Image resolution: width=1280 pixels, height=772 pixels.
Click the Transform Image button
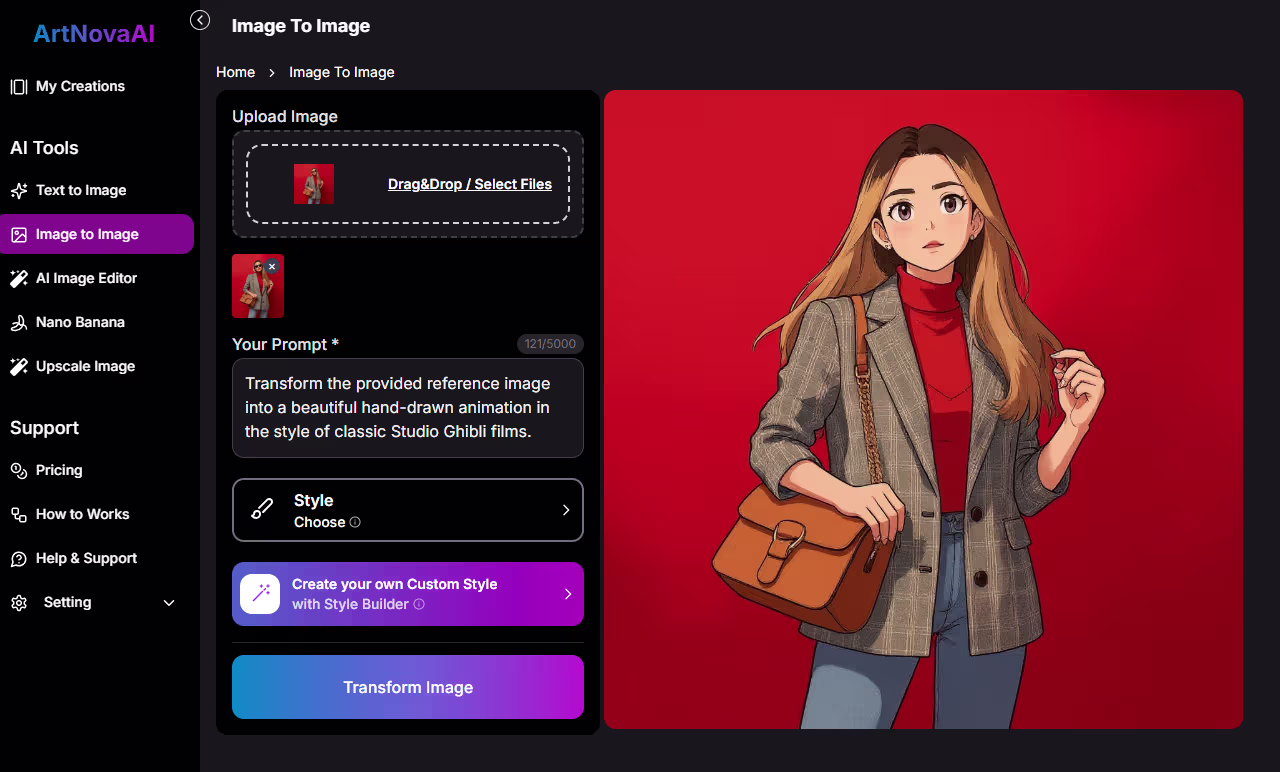(x=407, y=687)
